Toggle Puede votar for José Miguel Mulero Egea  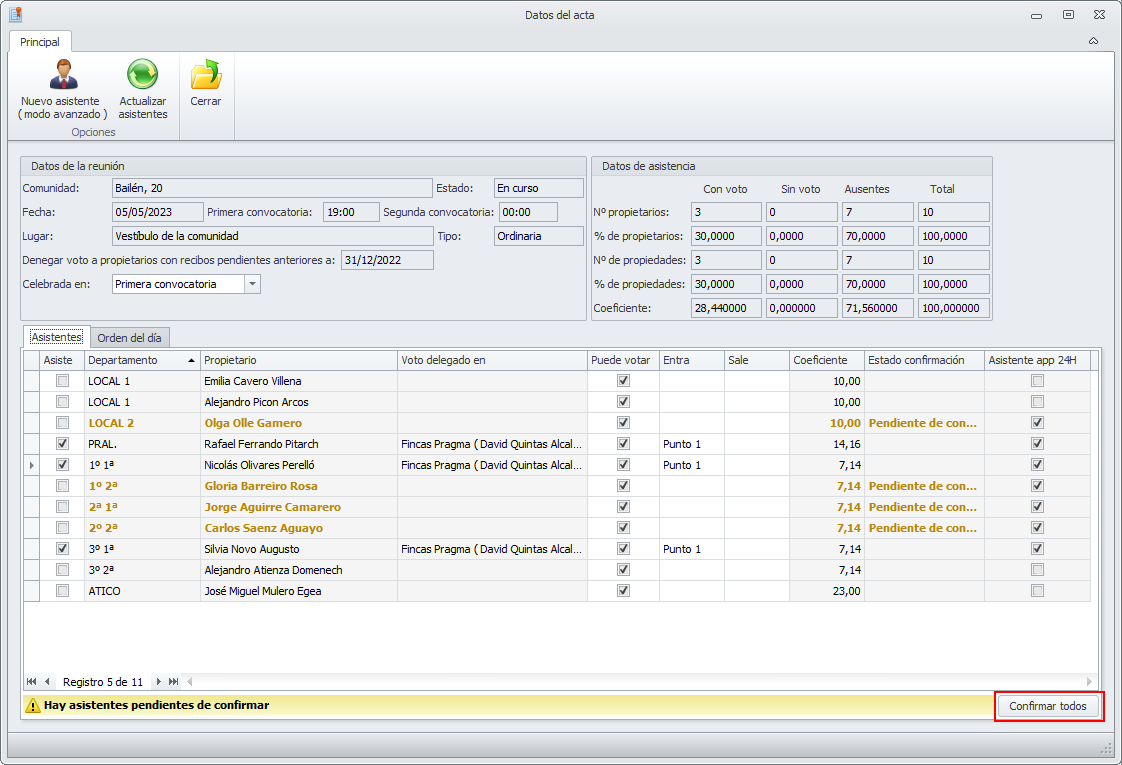click(624, 591)
